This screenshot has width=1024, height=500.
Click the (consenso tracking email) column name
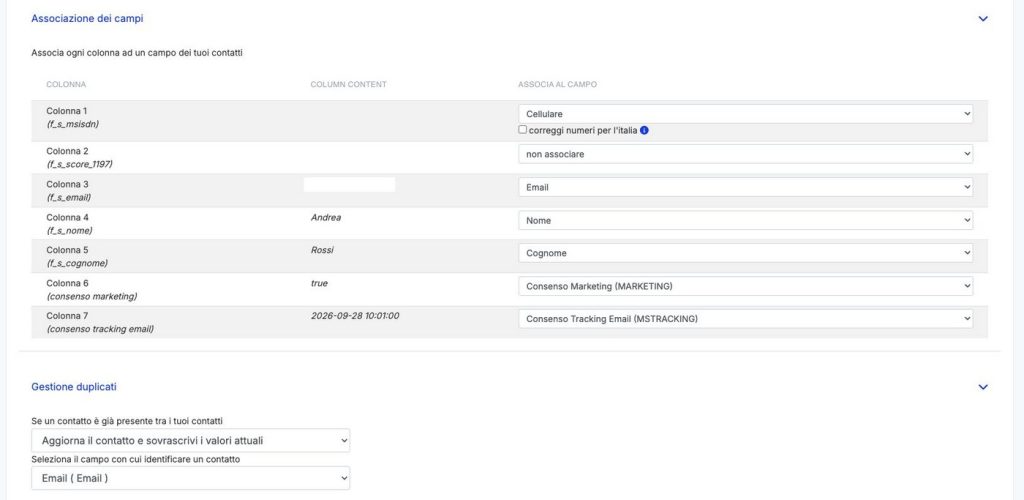coord(100,329)
